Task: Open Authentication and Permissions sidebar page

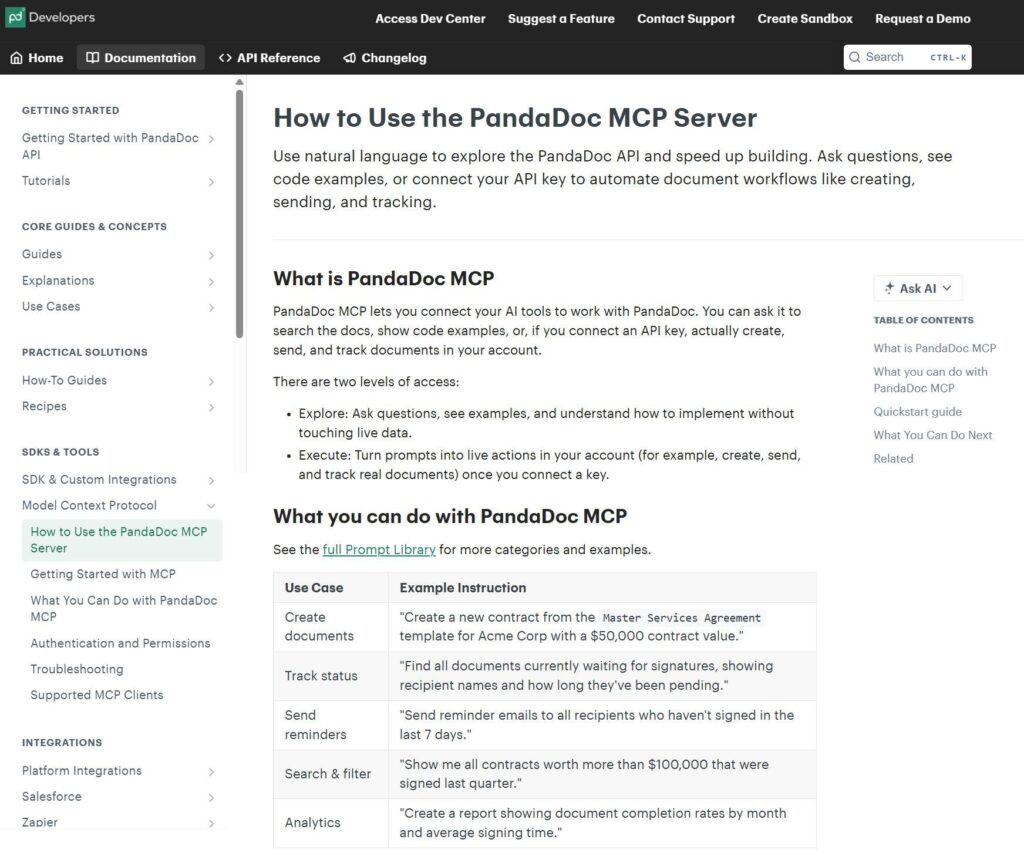Action: click(120, 643)
